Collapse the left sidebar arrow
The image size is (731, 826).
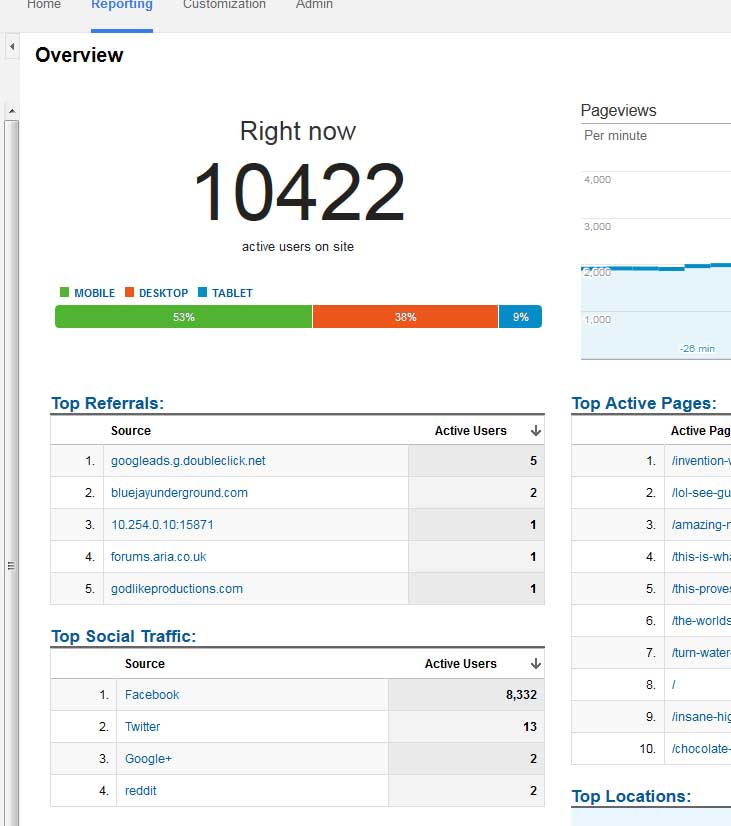coord(11,47)
